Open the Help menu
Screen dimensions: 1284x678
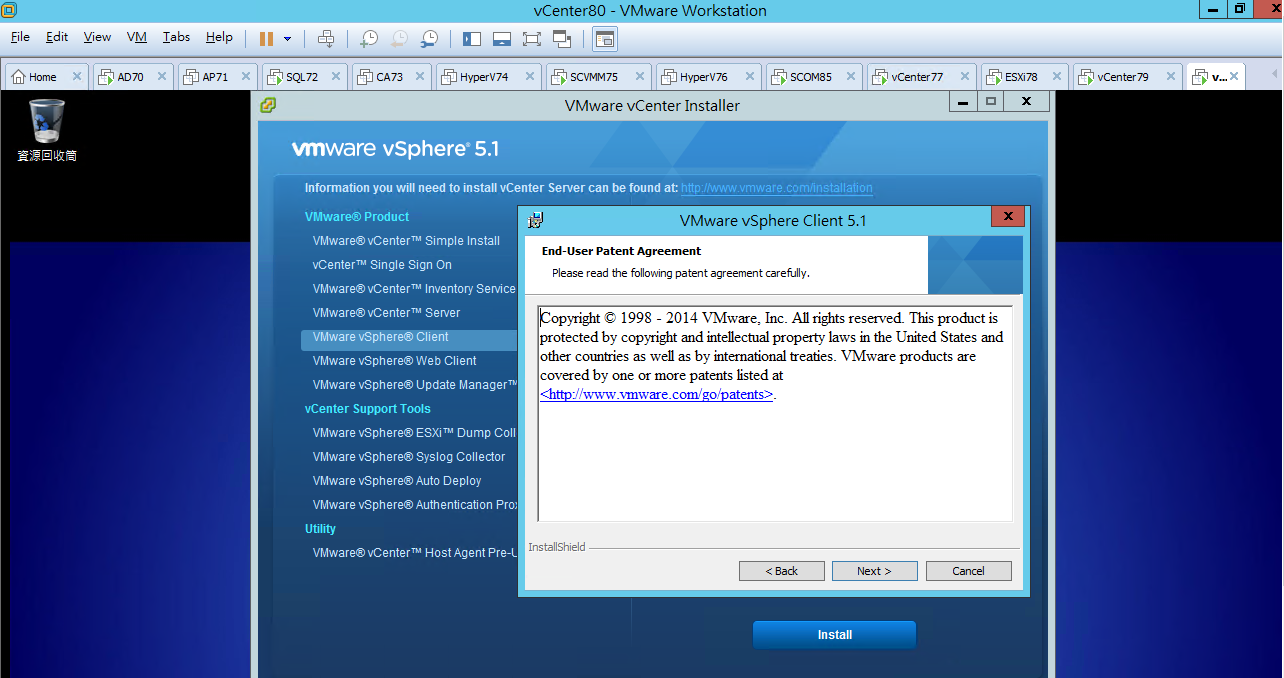(x=219, y=37)
